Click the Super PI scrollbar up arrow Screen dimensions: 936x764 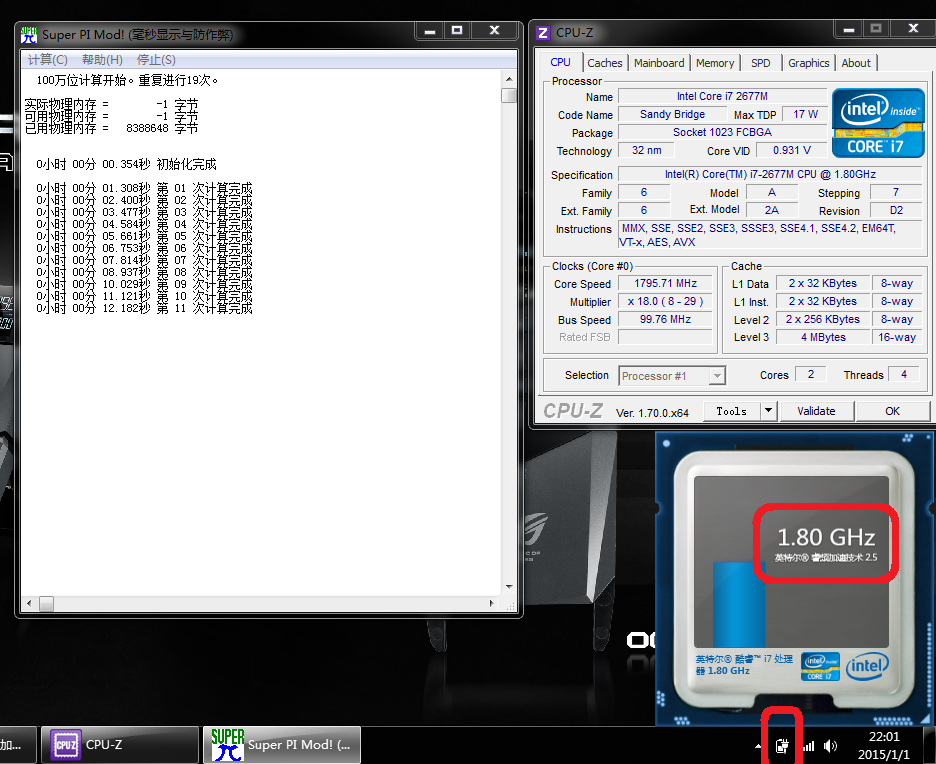(x=509, y=79)
